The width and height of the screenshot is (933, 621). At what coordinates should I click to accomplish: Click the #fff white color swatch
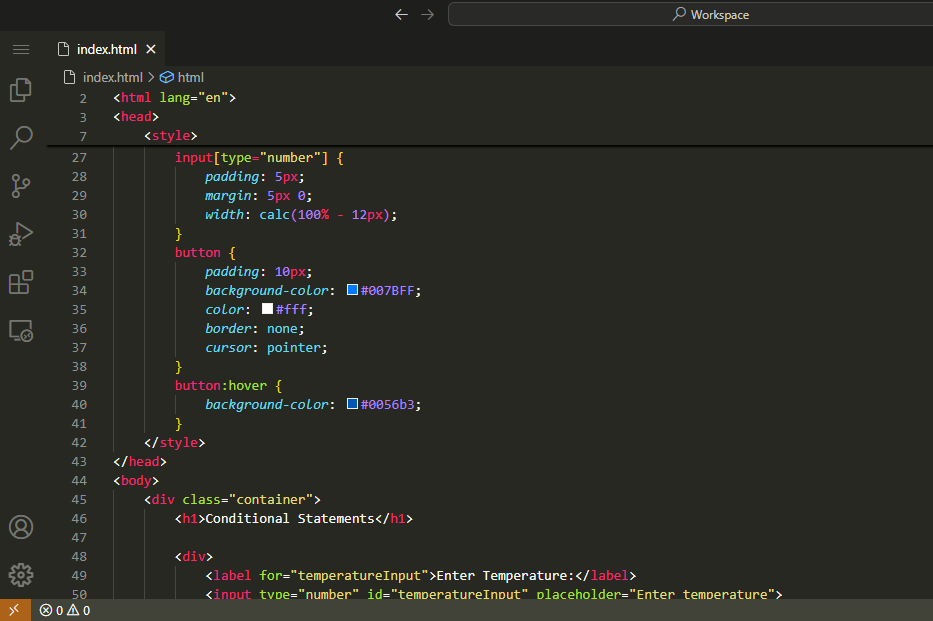point(267,310)
